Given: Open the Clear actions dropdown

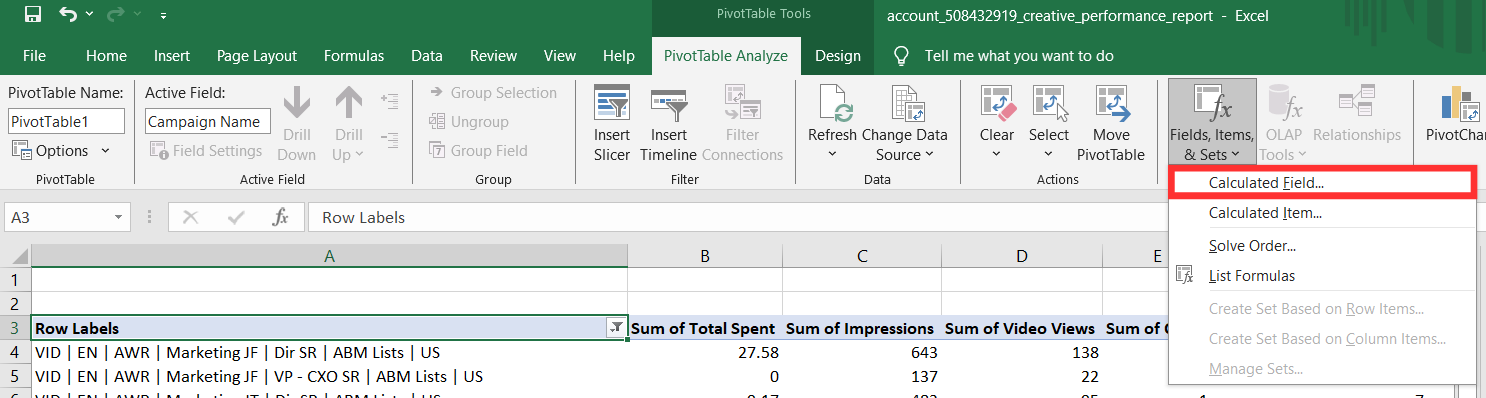Looking at the screenshot, I should (997, 145).
